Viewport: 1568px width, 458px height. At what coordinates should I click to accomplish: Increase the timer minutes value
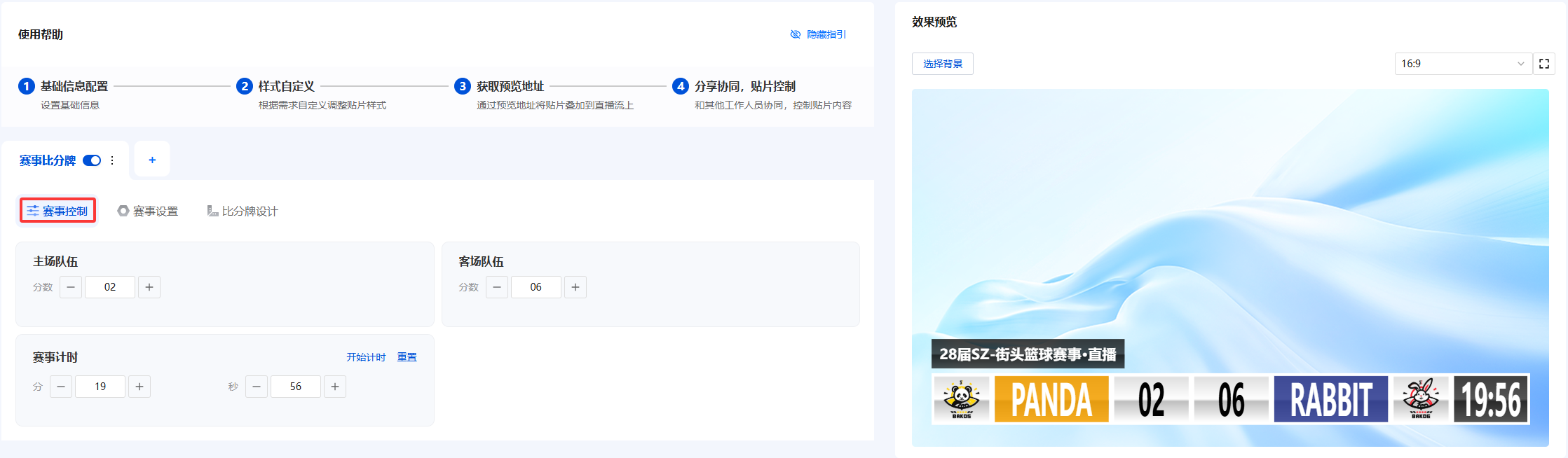(139, 387)
